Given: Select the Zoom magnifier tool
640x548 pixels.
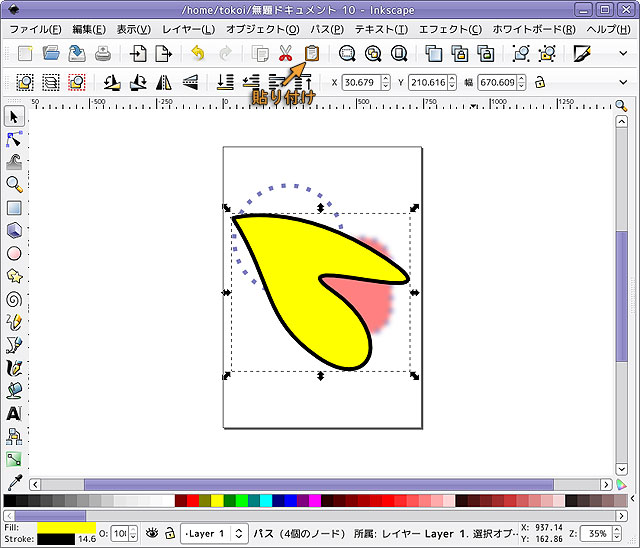Looking at the screenshot, I should [x=14, y=184].
